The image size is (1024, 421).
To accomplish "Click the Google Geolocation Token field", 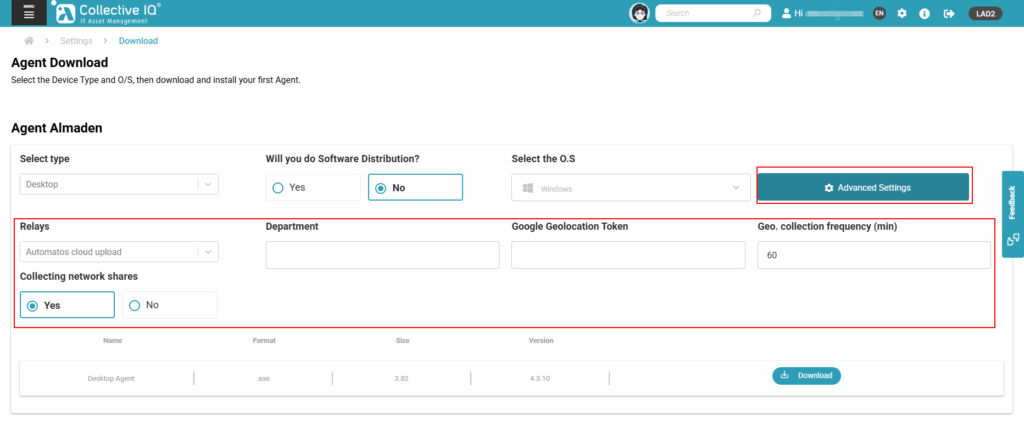I will tap(628, 255).
